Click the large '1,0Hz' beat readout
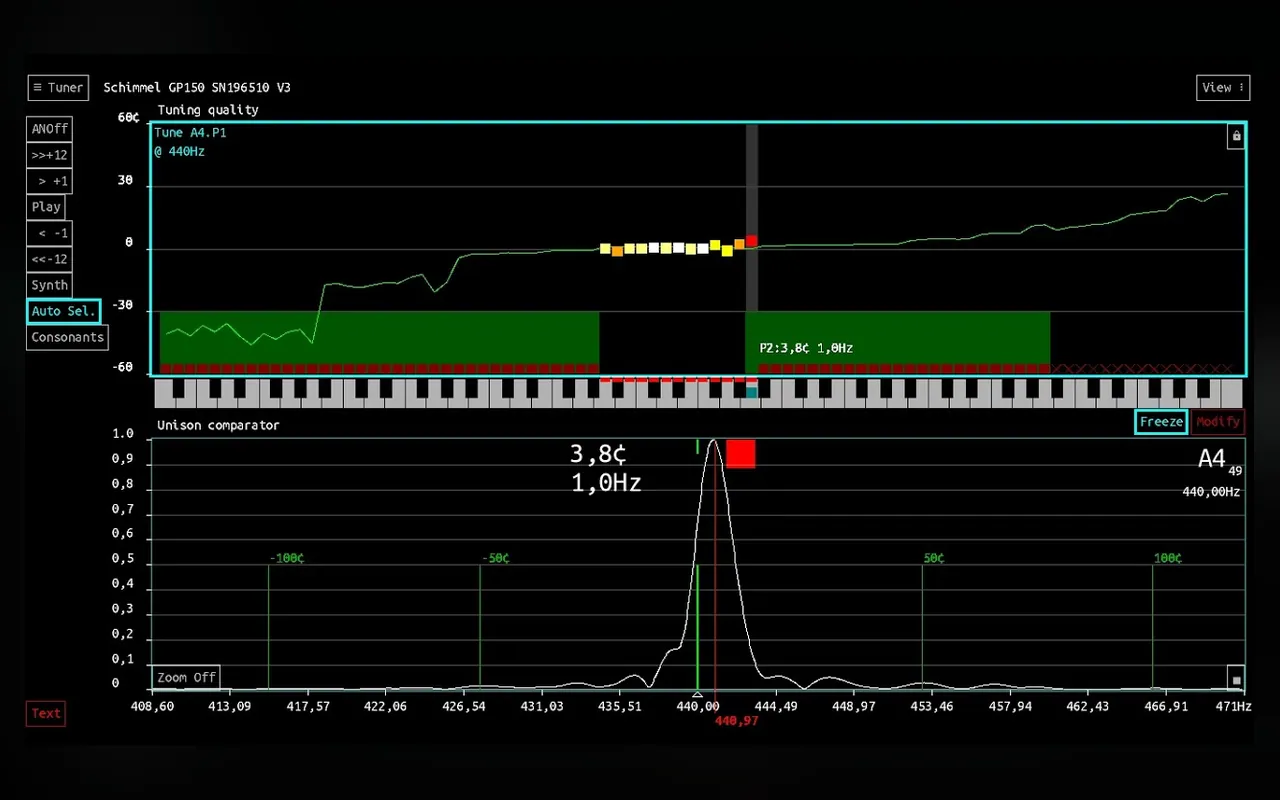This screenshot has width=1280, height=800. pyautogui.click(x=606, y=483)
